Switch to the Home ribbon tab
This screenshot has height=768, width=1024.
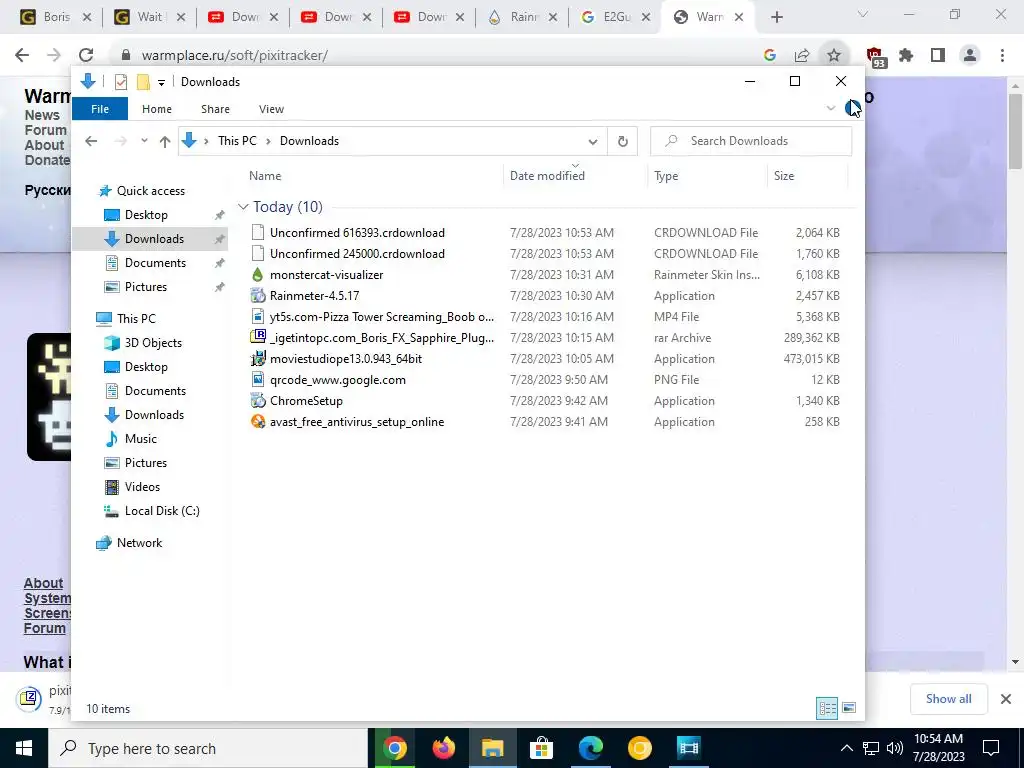pos(157,109)
